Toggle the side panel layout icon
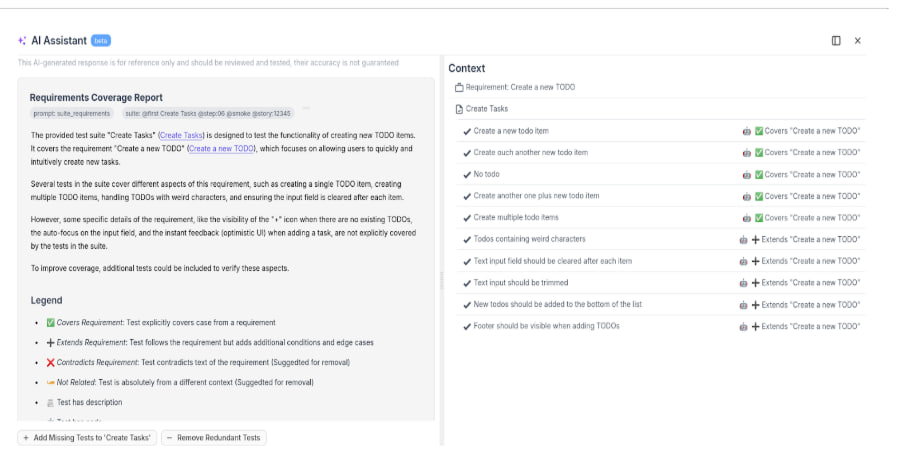The width and height of the screenshot is (897, 461). click(836, 41)
